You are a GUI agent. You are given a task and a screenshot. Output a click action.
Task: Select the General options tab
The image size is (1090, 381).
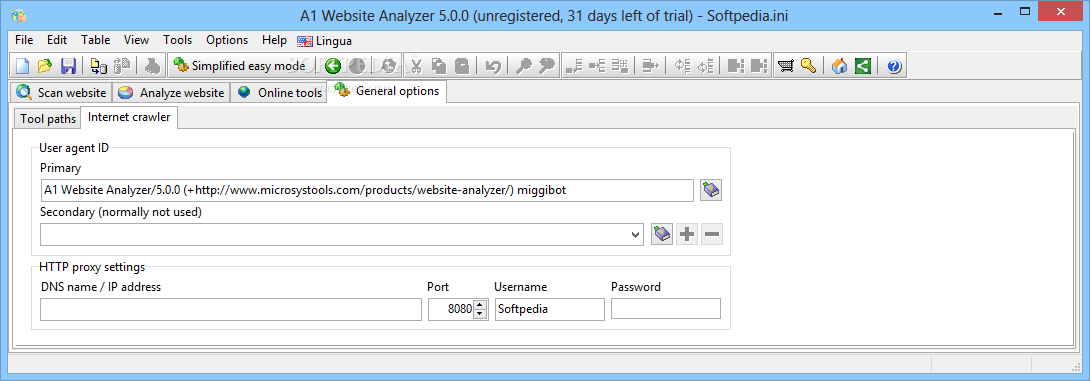pos(387,91)
